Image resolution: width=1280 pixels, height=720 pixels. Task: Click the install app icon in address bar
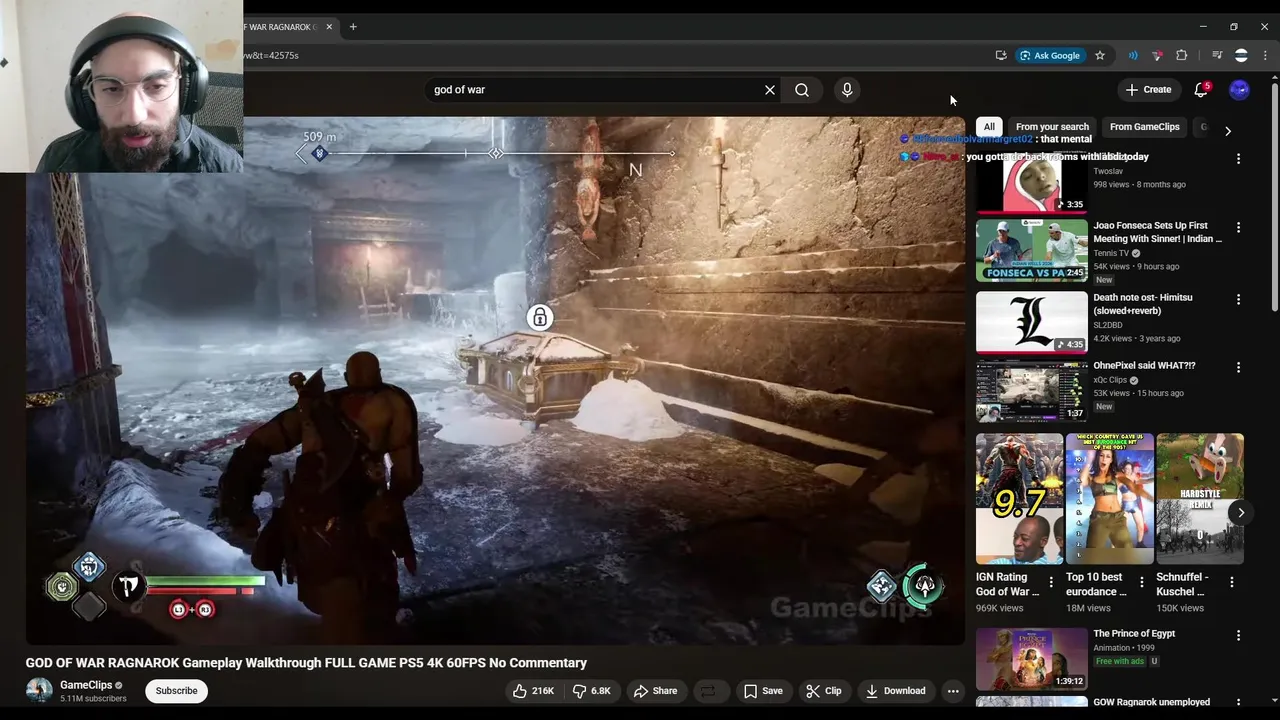coord(1001,55)
